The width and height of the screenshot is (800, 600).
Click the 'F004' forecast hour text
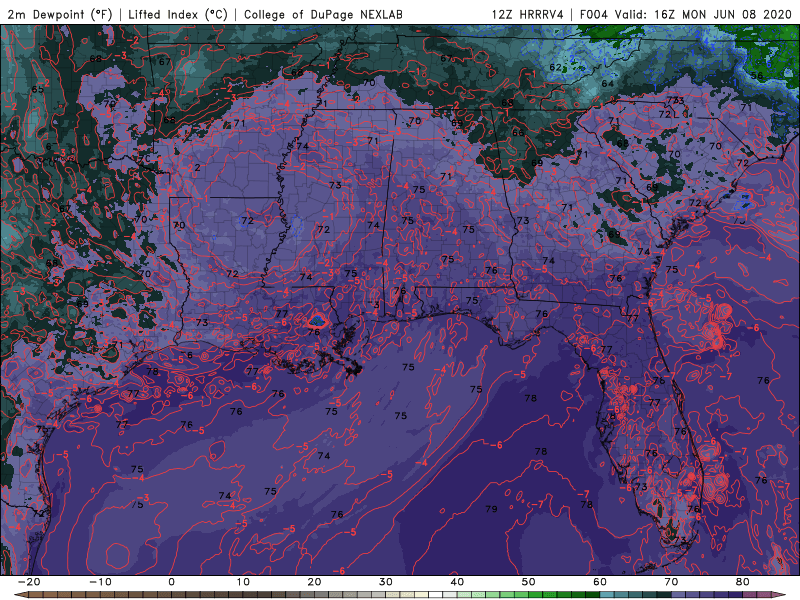594,14
